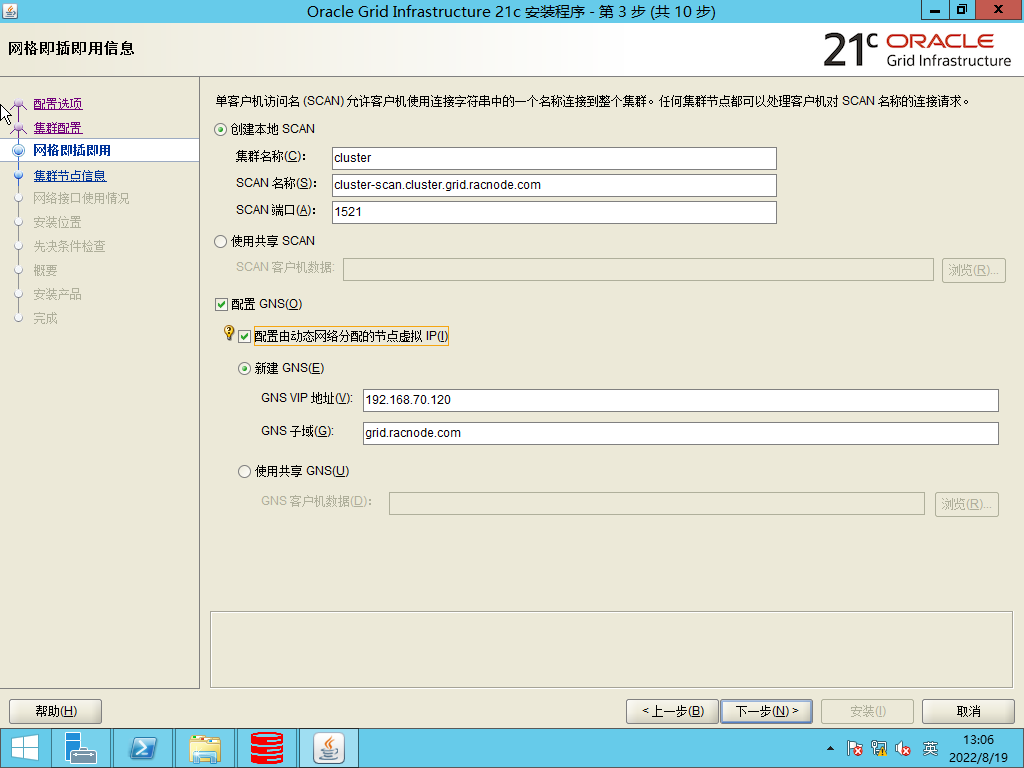Click the 概要 step
This screenshot has height=768, width=1024.
point(45,270)
